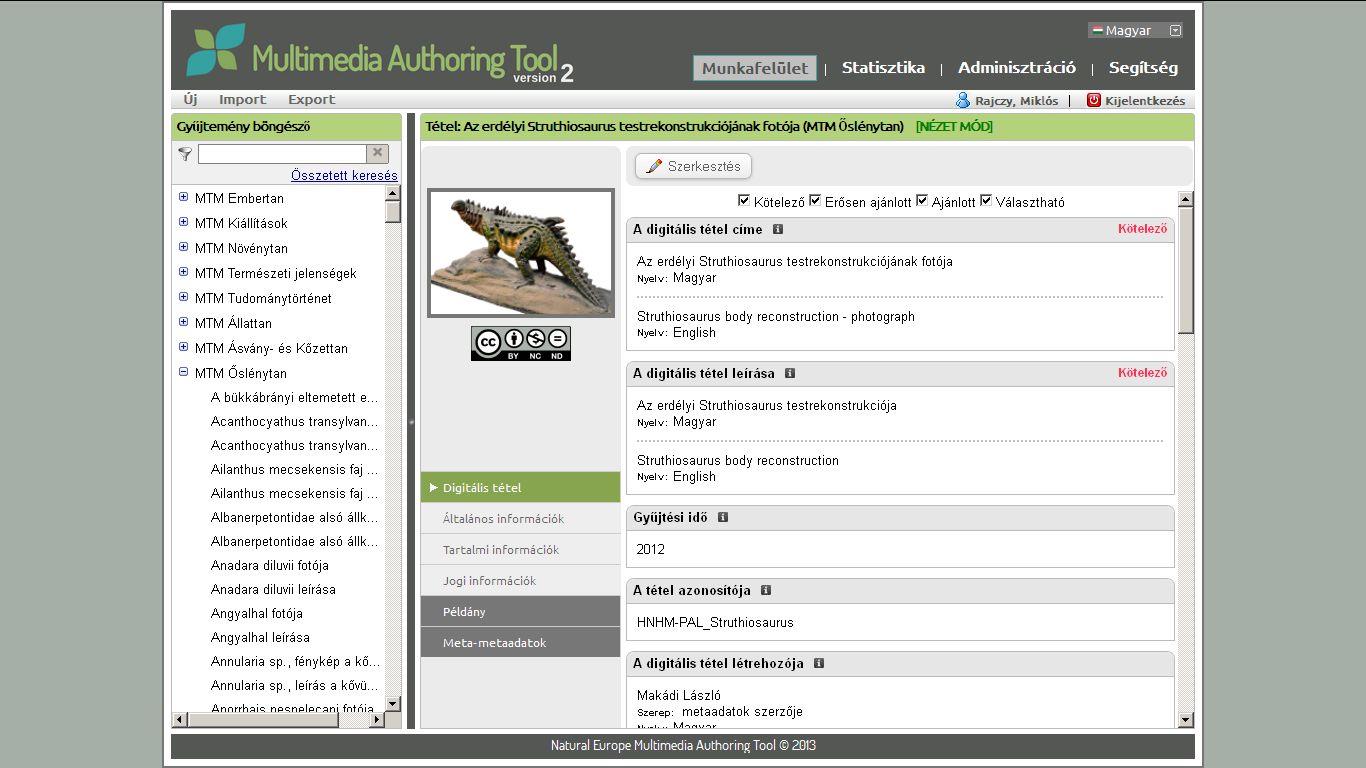Click the Struthiosaurus reconstruction thumbnail image
Viewport: 1366px width, 768px height.
tap(521, 253)
